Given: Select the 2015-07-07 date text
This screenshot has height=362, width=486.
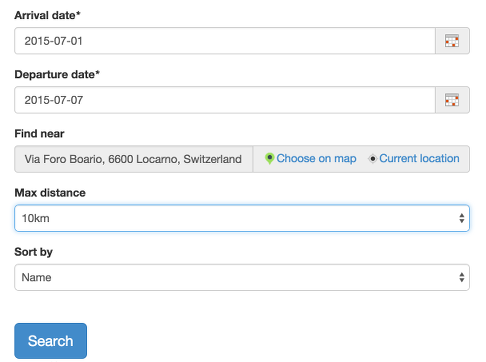Looking at the screenshot, I should 54,100.
